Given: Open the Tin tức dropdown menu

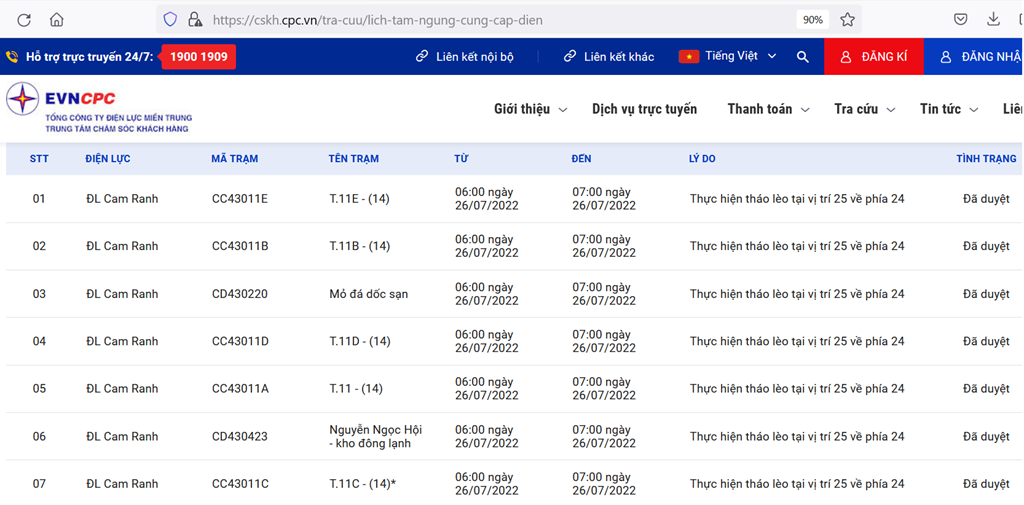Looking at the screenshot, I should pos(948,109).
